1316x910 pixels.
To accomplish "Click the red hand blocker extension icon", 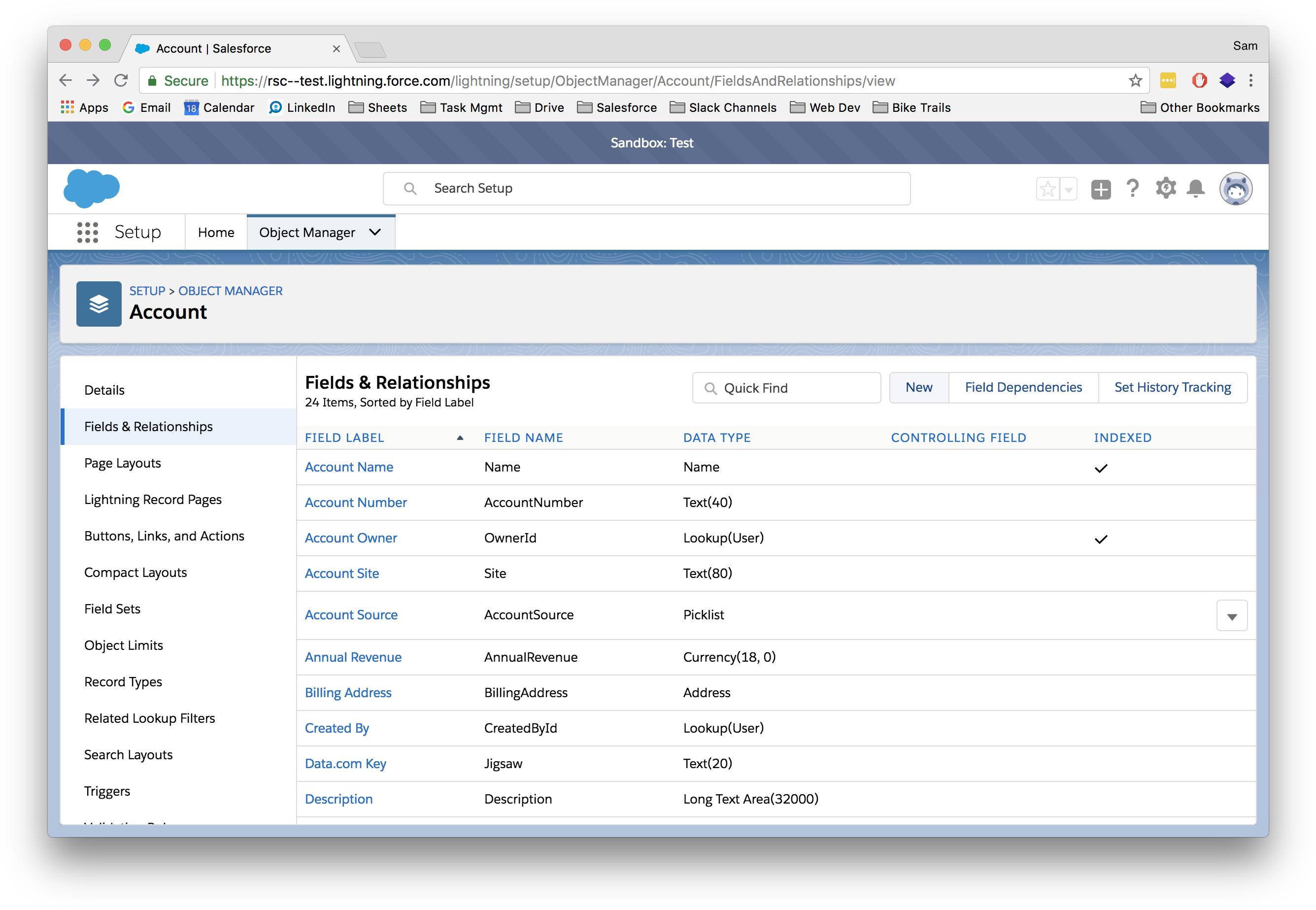I will pos(1199,80).
